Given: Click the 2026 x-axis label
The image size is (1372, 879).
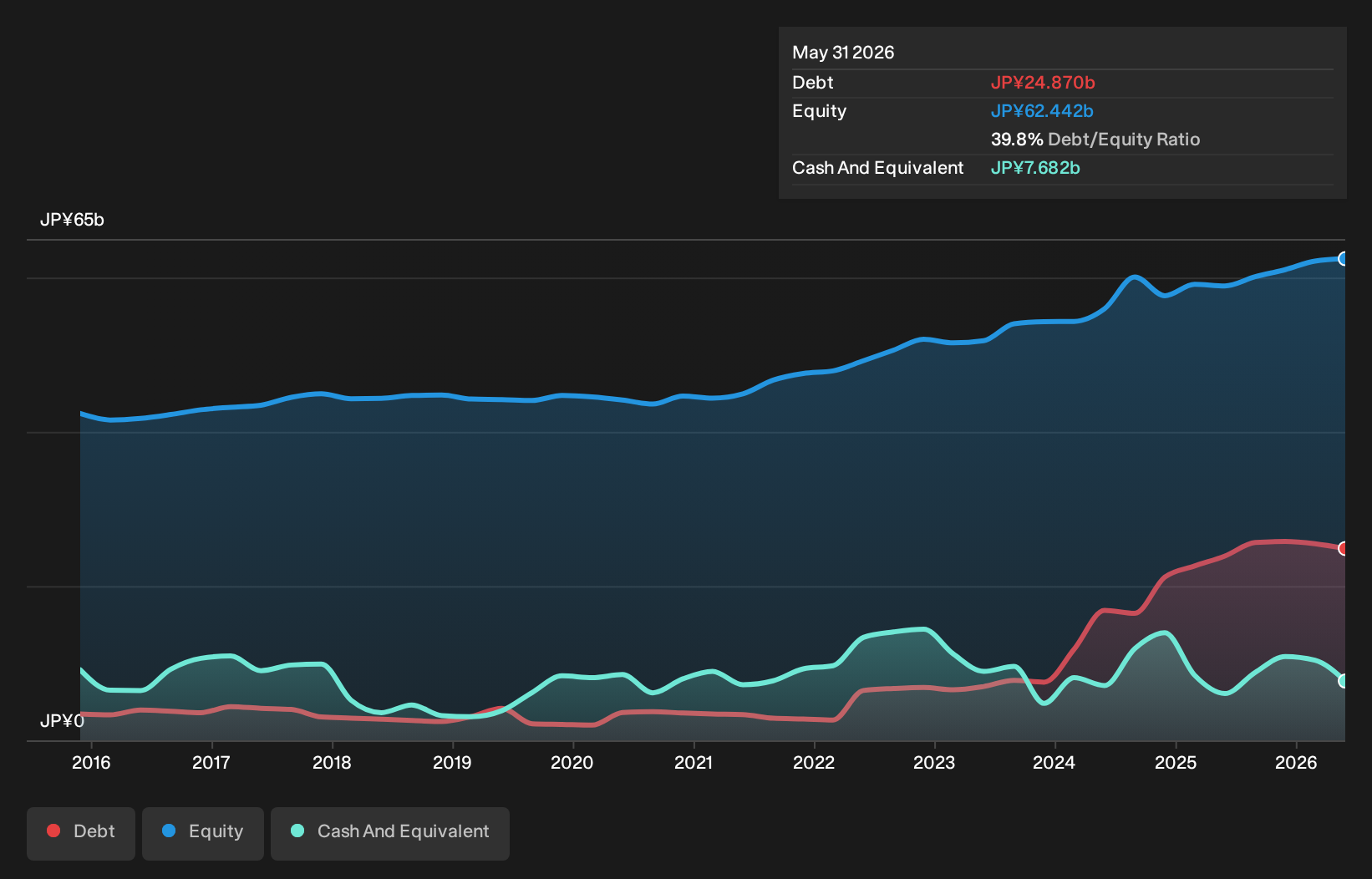Looking at the screenshot, I should point(1296,762).
